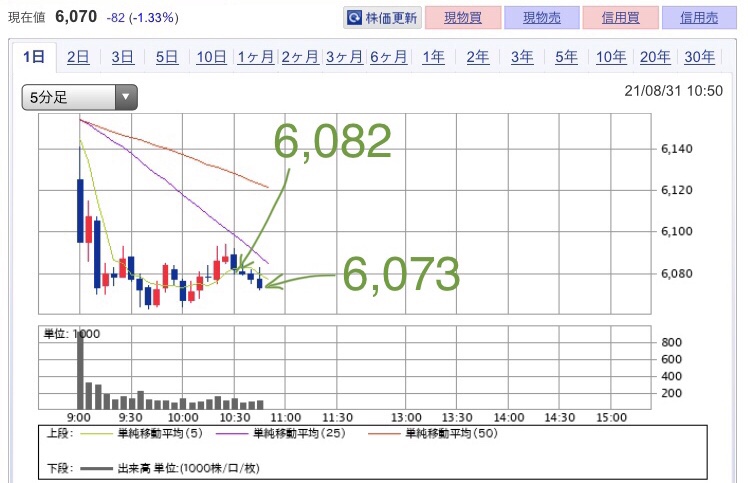Image resolution: width=748 pixels, height=483 pixels.
Task: Switch to the 10日 period tab
Action: click(x=211, y=57)
